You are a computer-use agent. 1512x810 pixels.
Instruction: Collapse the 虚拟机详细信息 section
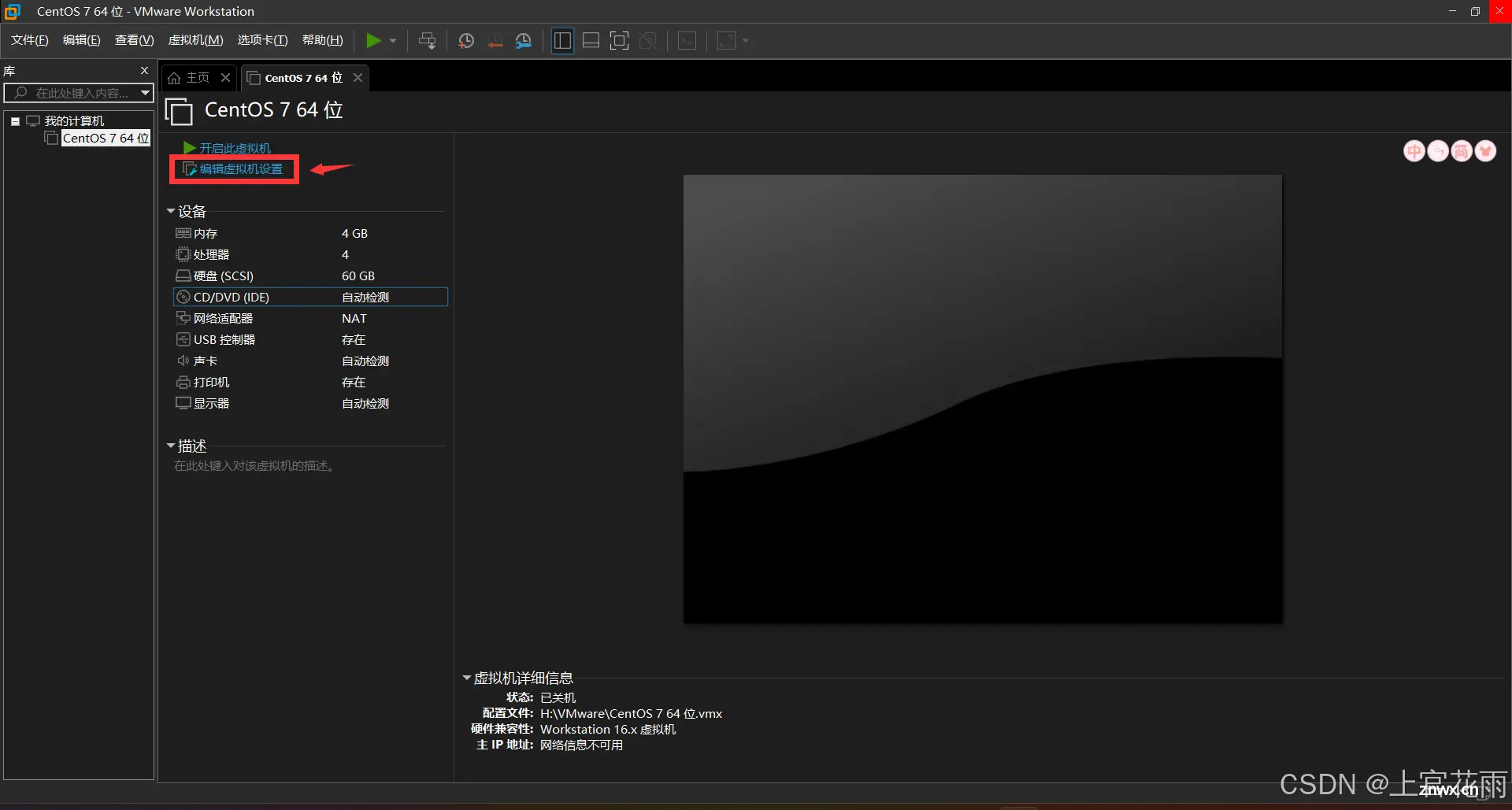pos(466,678)
